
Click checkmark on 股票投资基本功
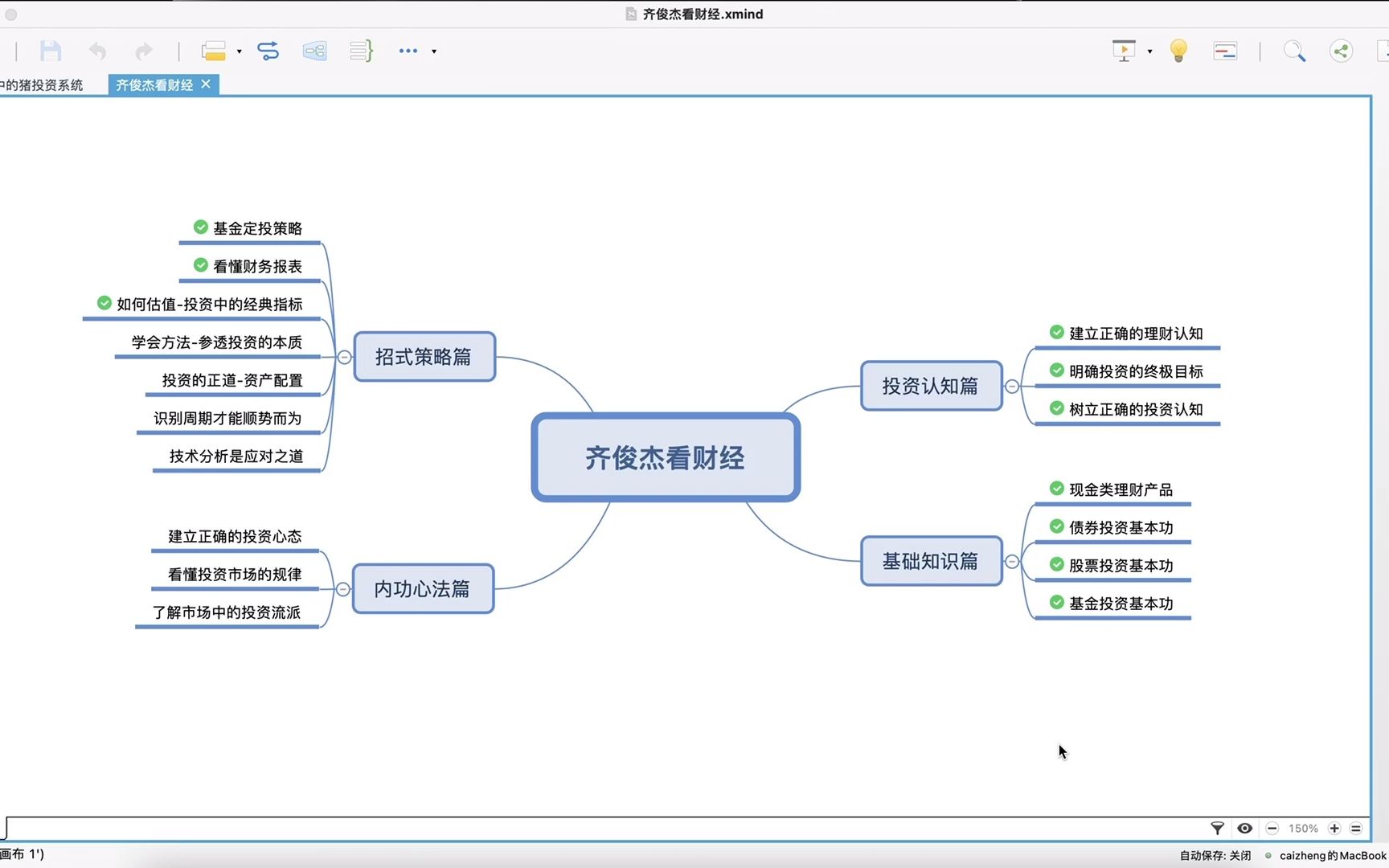(x=1057, y=564)
